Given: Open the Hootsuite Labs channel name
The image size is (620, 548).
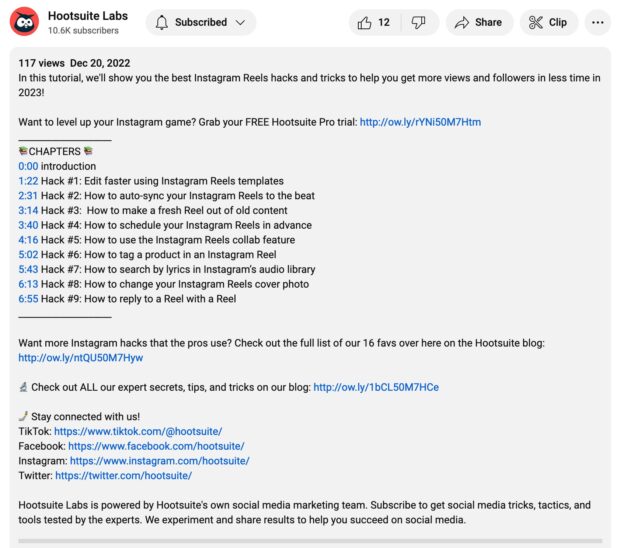Looking at the screenshot, I should pyautogui.click(x=88, y=16).
